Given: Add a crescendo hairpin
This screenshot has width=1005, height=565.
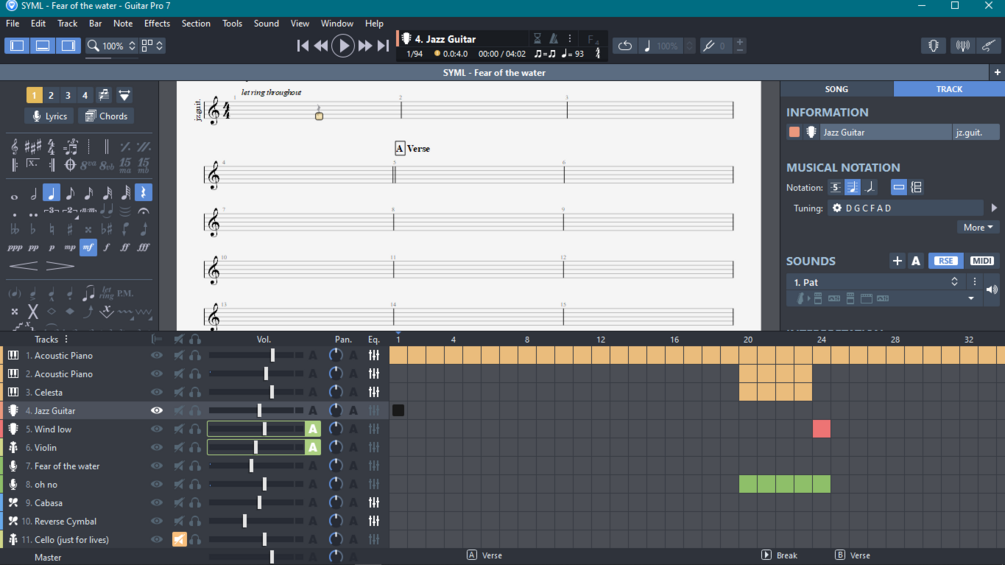Looking at the screenshot, I should [23, 266].
